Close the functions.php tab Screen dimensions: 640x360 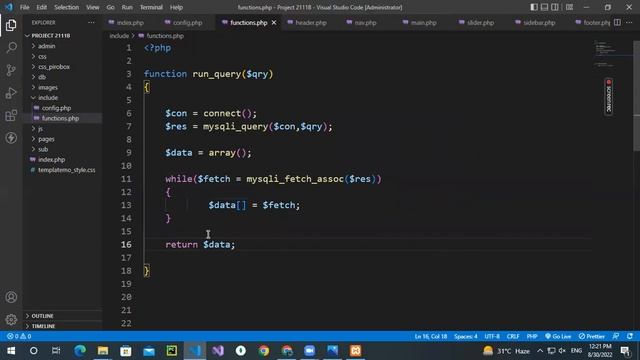(274, 22)
